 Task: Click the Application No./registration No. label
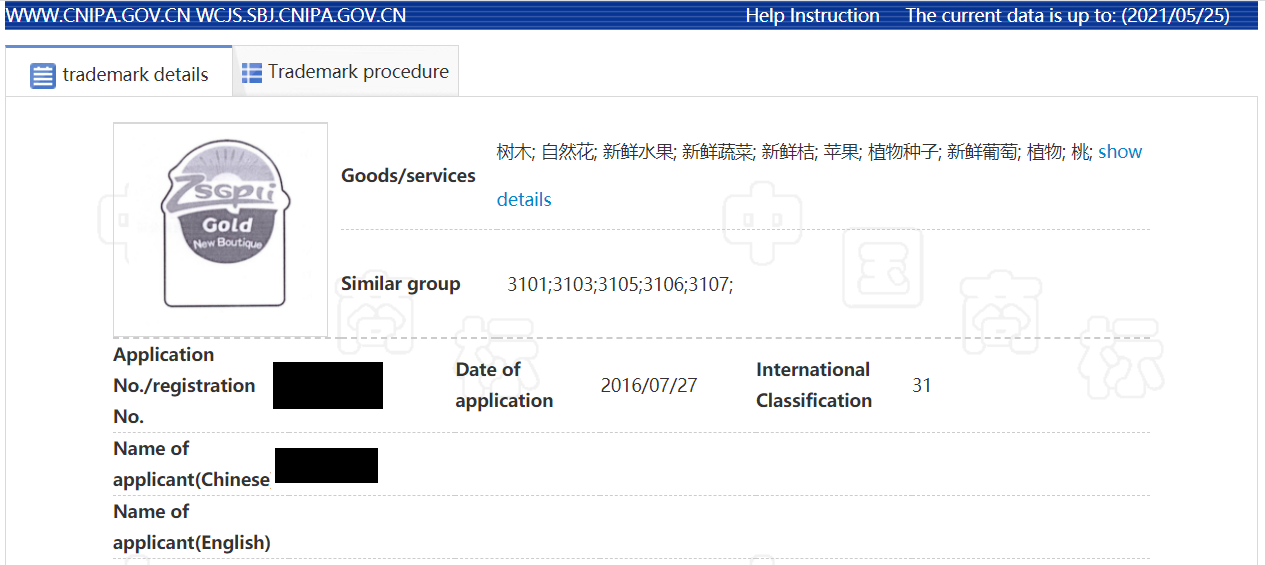coord(184,385)
